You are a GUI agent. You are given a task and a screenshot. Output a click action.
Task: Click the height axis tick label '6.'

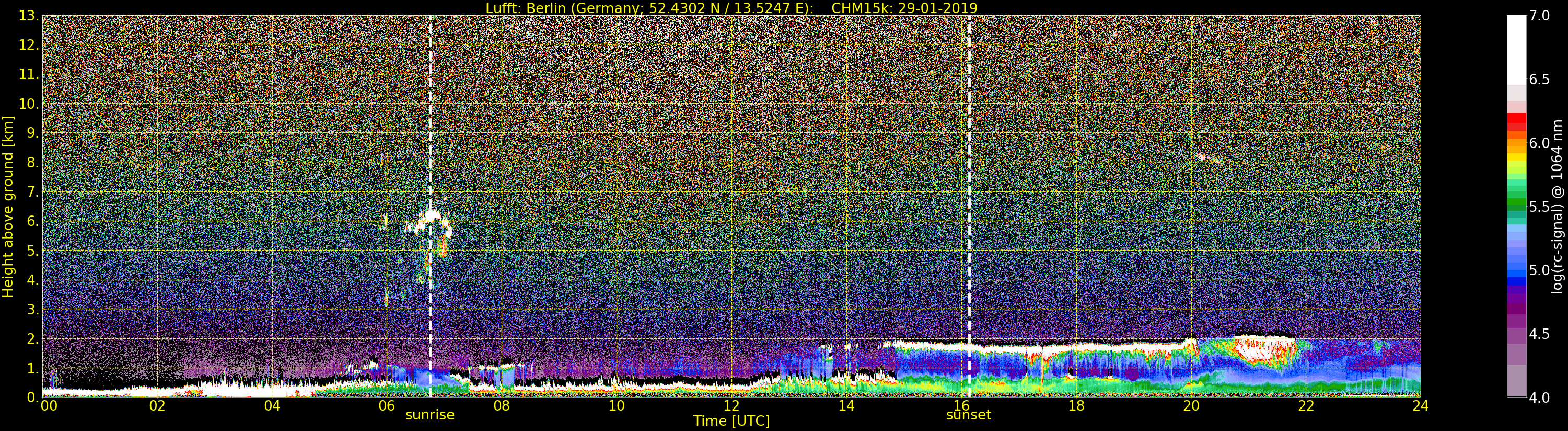coord(33,221)
